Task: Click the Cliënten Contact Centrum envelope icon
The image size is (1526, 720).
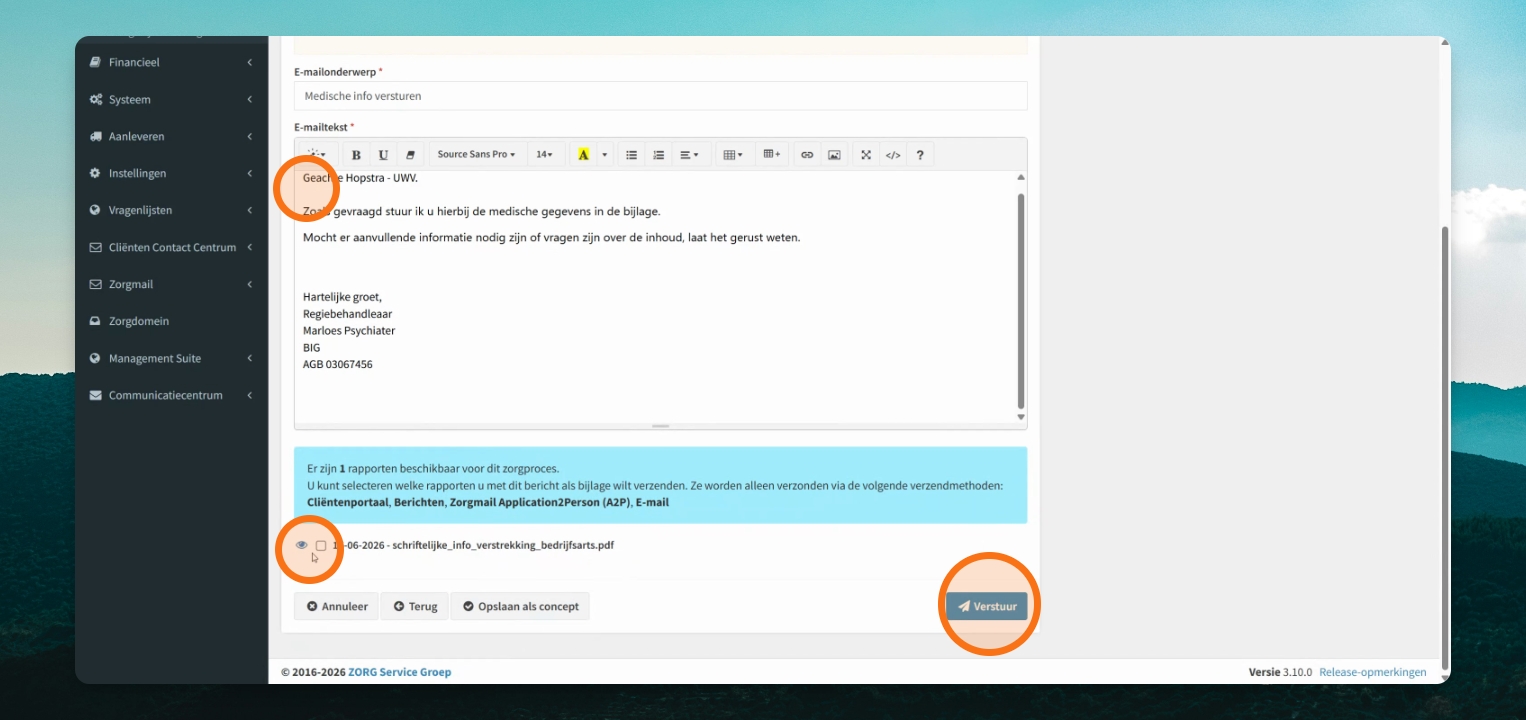Action: [x=95, y=247]
